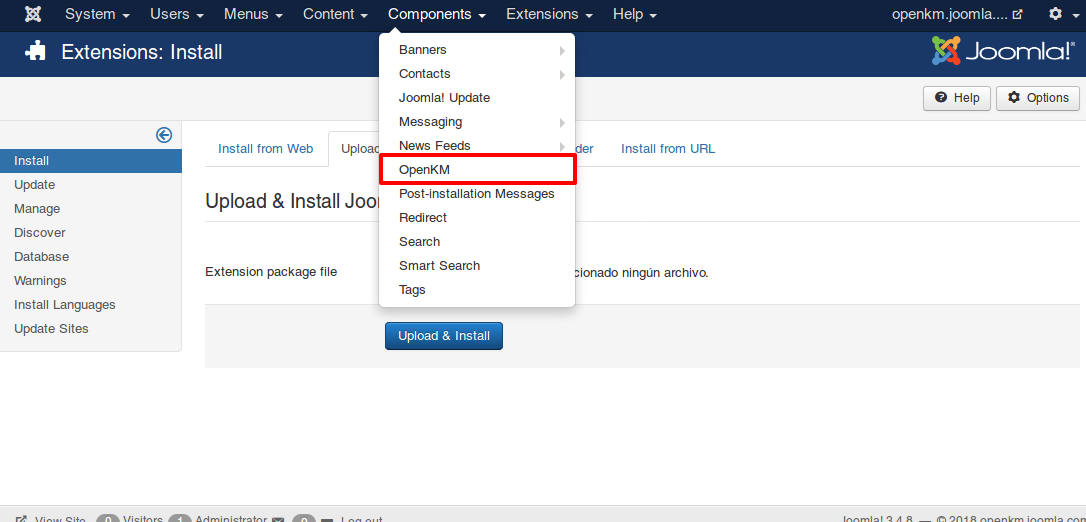The height and width of the screenshot is (522, 1086).
Task: Switch to the Install from Web tab
Action: 265,149
